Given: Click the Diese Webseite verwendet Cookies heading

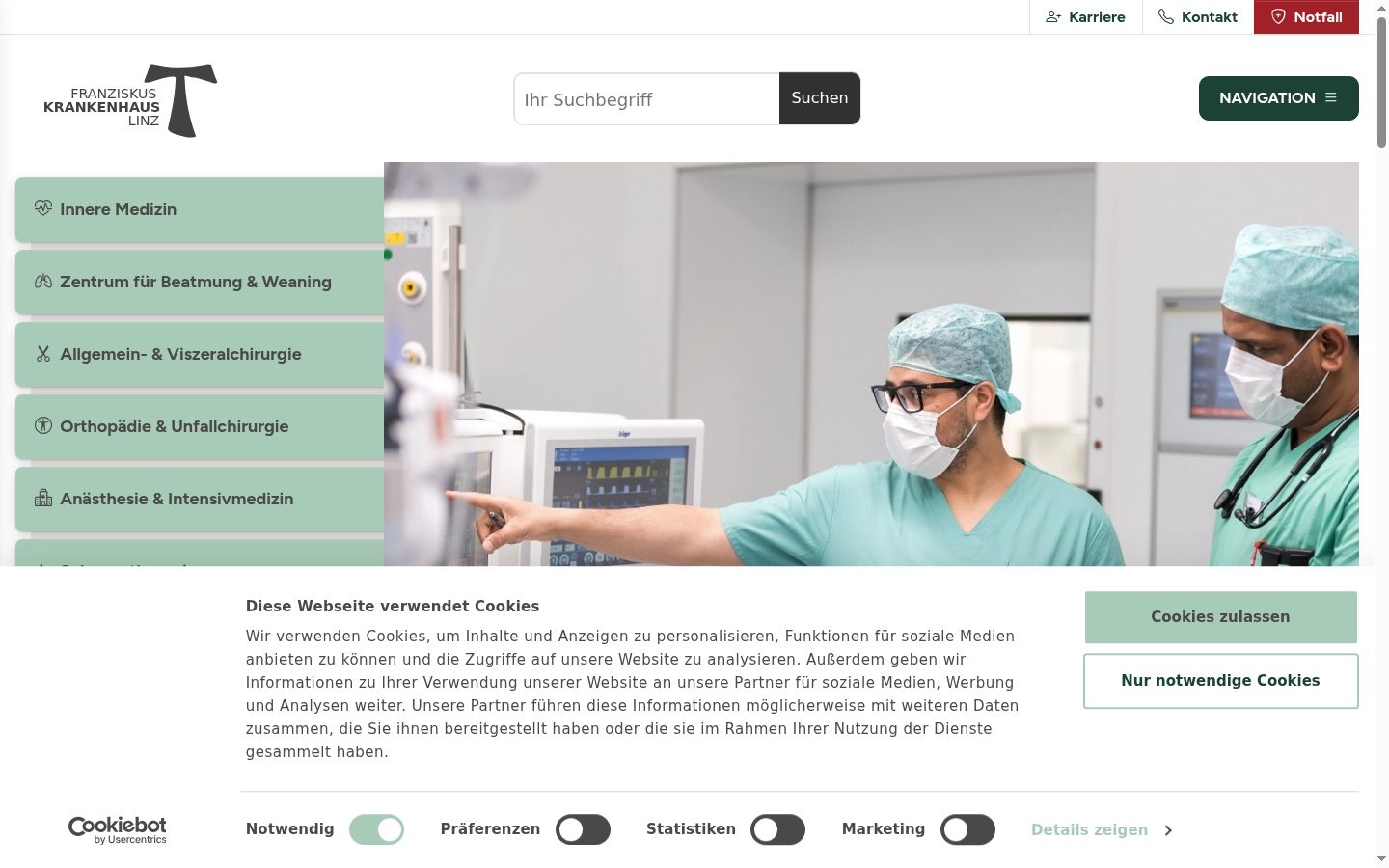Looking at the screenshot, I should 393,606.
